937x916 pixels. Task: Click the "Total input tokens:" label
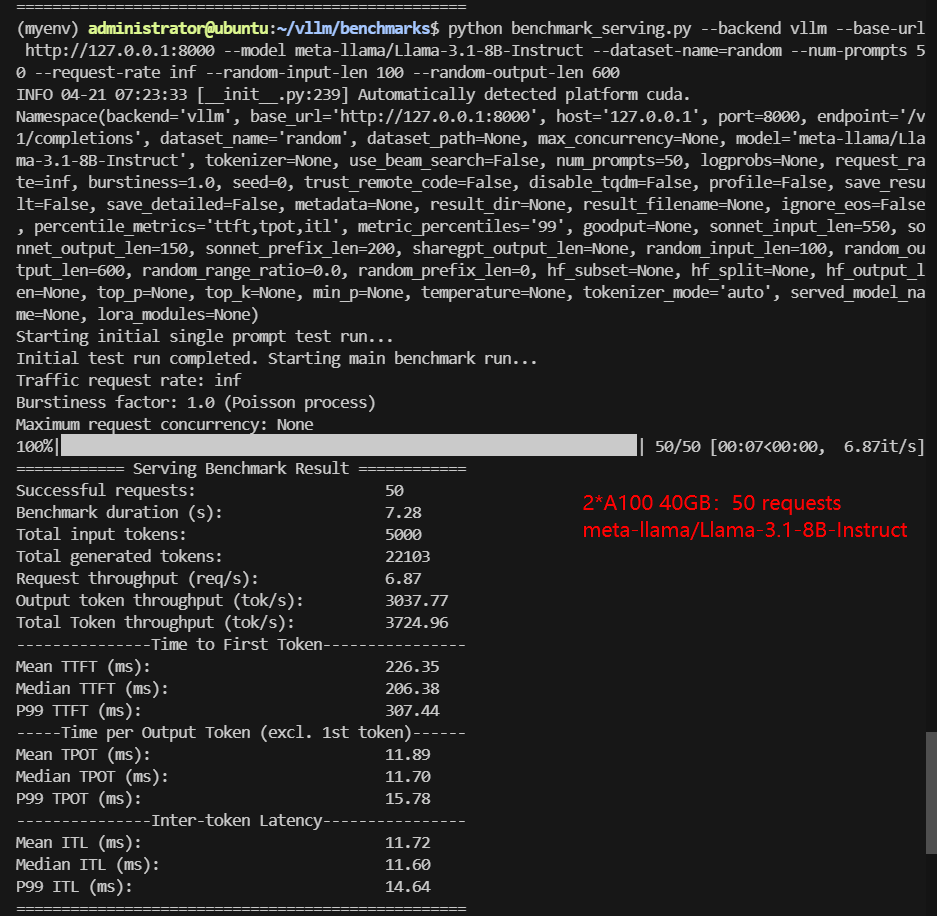coord(102,535)
